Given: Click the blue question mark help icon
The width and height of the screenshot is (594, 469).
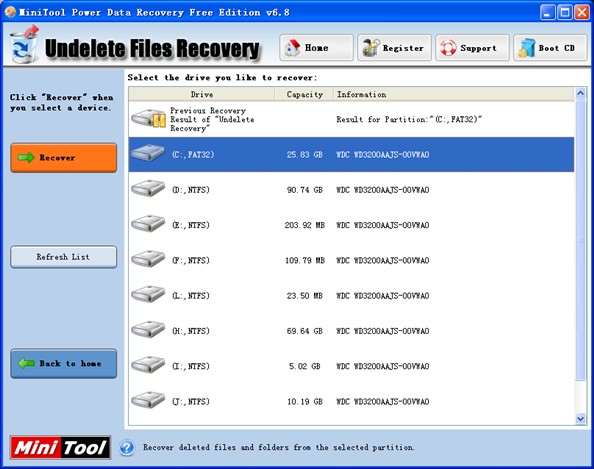Looking at the screenshot, I should [127, 448].
